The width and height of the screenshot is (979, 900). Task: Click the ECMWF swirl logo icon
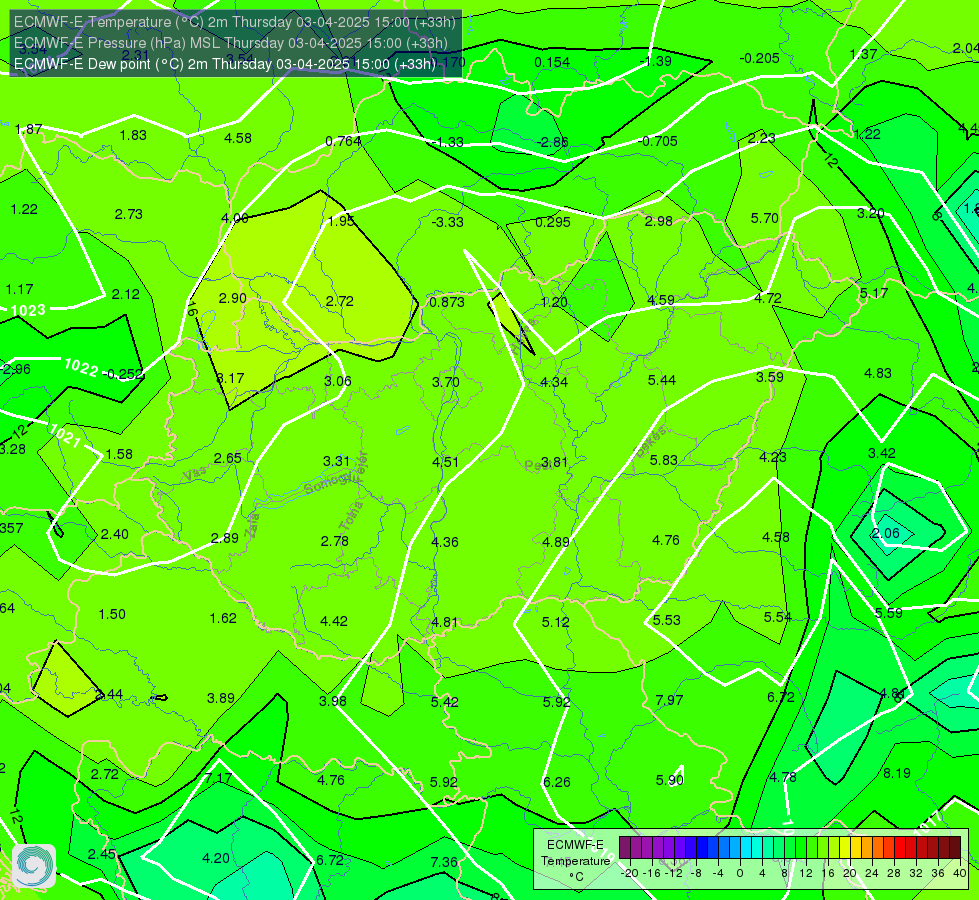pyautogui.click(x=34, y=866)
